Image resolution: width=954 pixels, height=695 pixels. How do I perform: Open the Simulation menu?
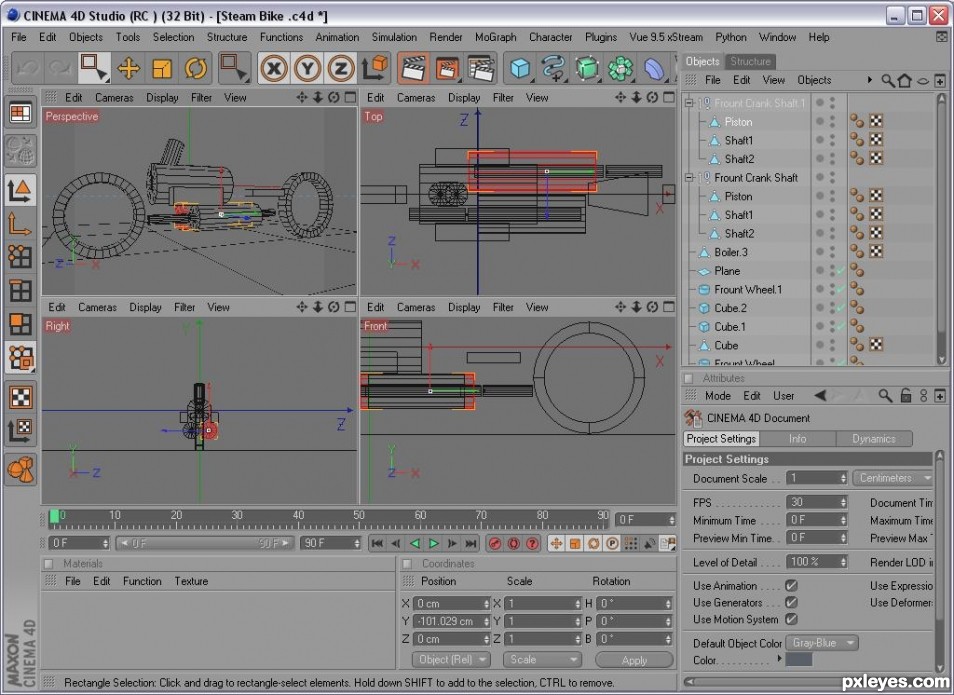pyautogui.click(x=394, y=37)
